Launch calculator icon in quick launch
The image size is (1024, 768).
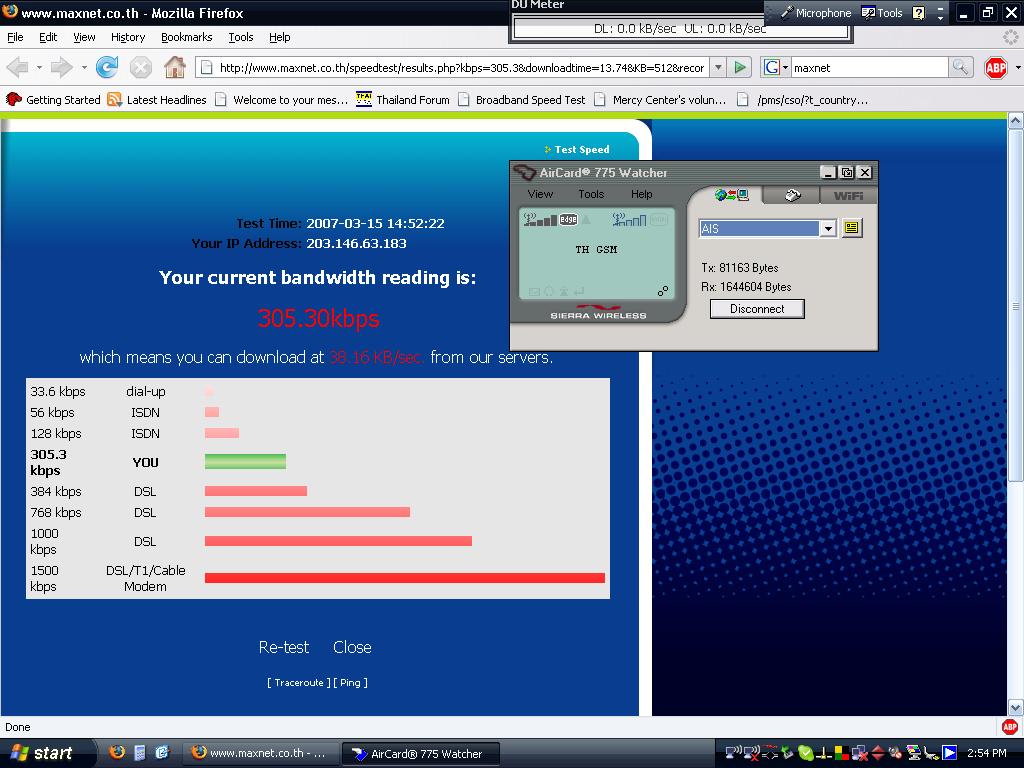(x=140, y=752)
